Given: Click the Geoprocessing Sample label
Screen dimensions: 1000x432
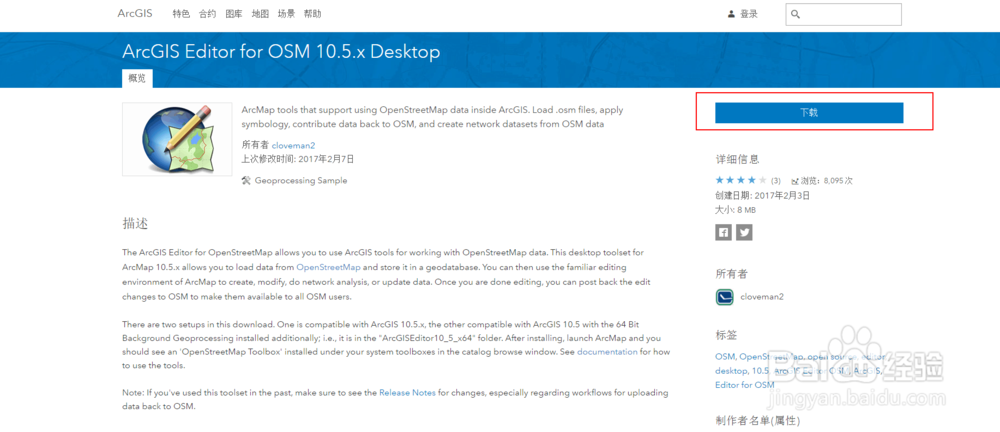Looking at the screenshot, I should [301, 181].
